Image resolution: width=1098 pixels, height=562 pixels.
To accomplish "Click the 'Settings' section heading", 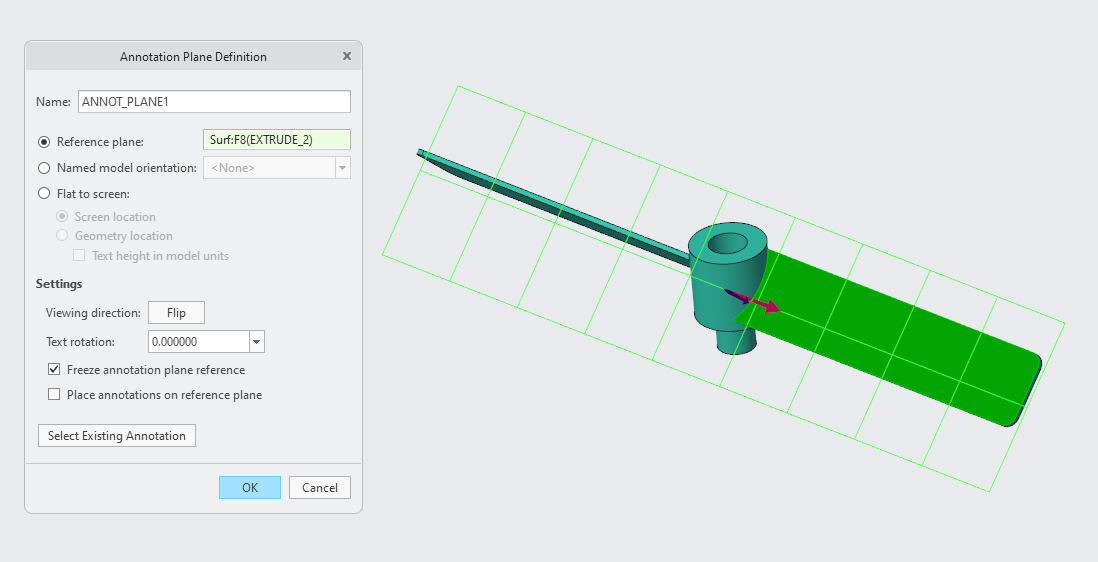I will (59, 283).
